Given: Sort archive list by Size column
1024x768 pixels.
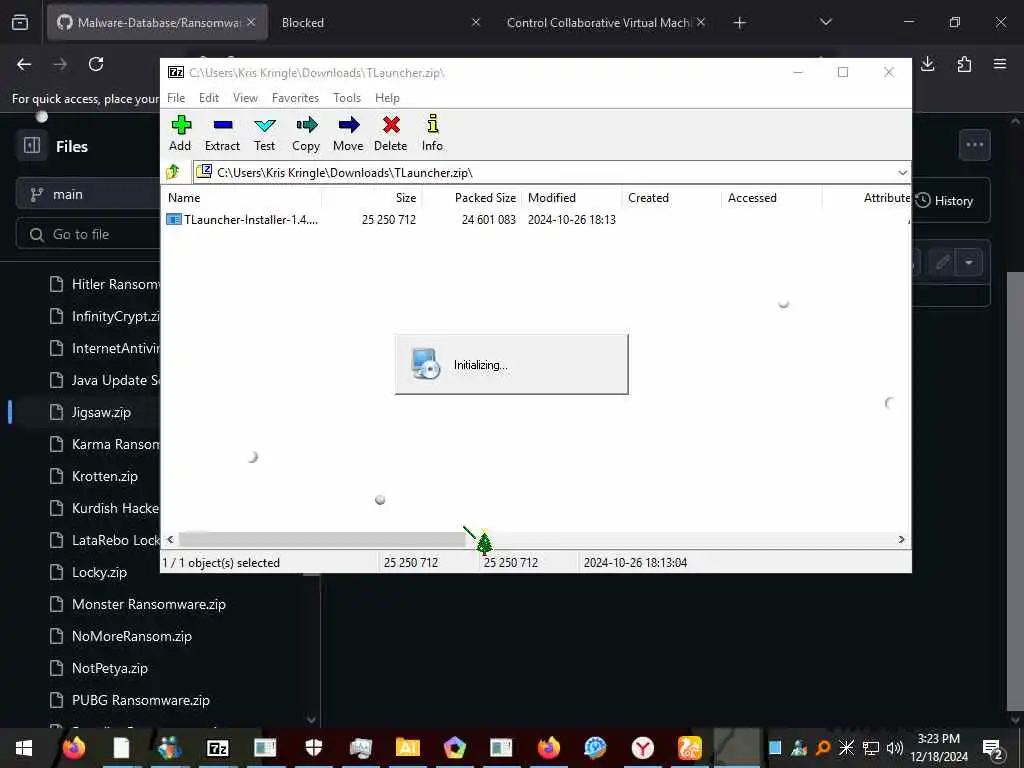Looking at the screenshot, I should point(372,198).
